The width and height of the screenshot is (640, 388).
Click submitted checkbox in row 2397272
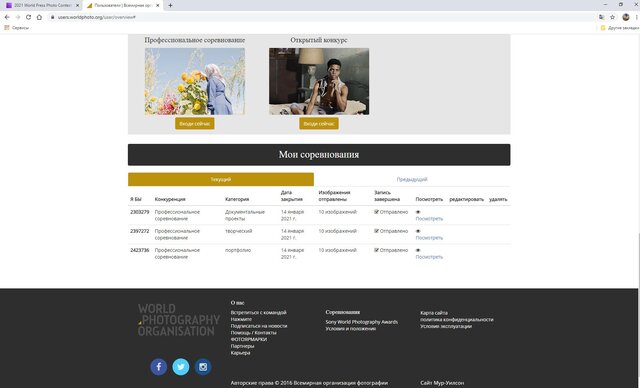tap(376, 231)
